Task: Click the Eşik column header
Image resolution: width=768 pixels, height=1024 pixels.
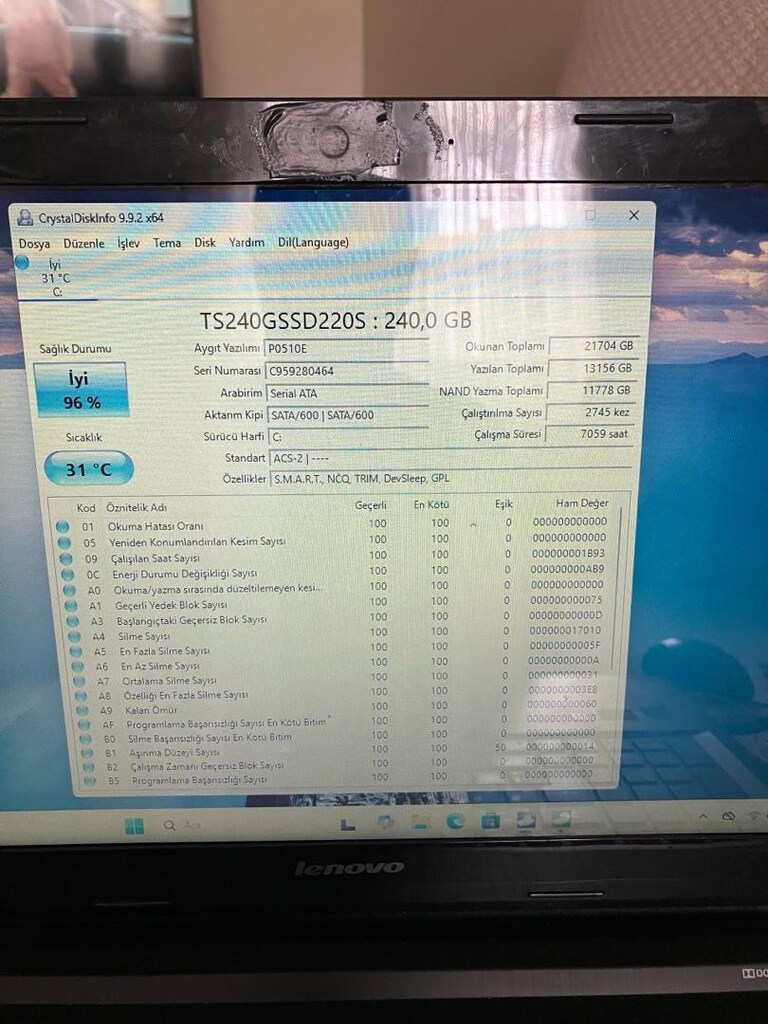Action: tap(504, 504)
